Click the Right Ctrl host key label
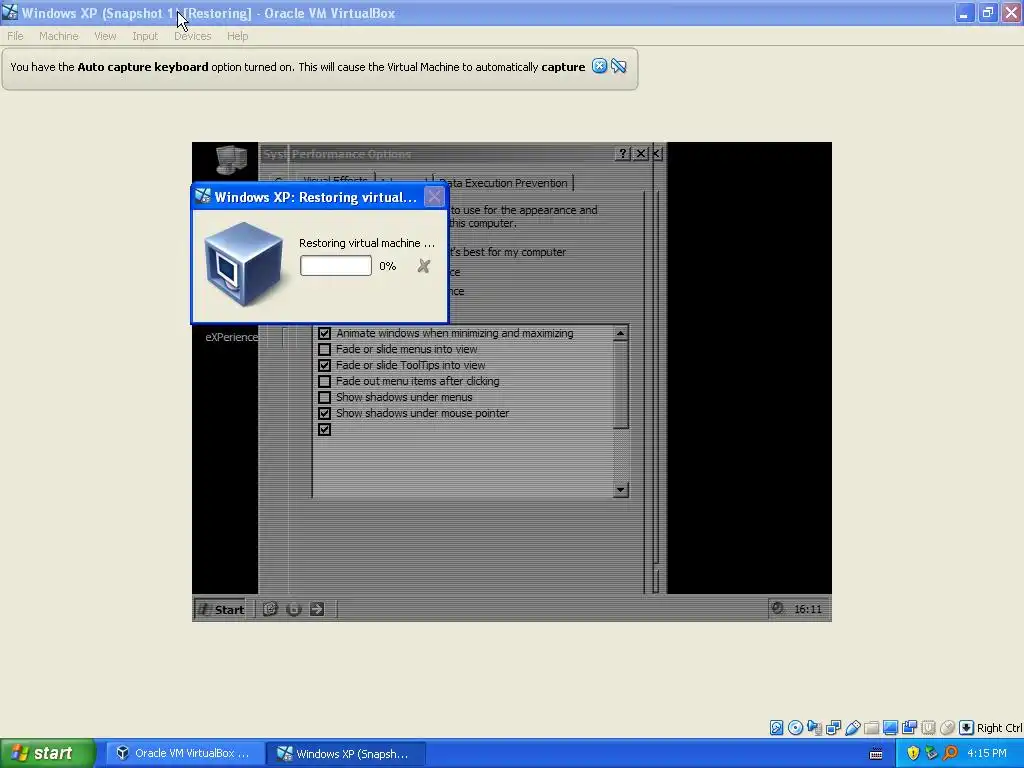The image size is (1024, 768). click(999, 728)
